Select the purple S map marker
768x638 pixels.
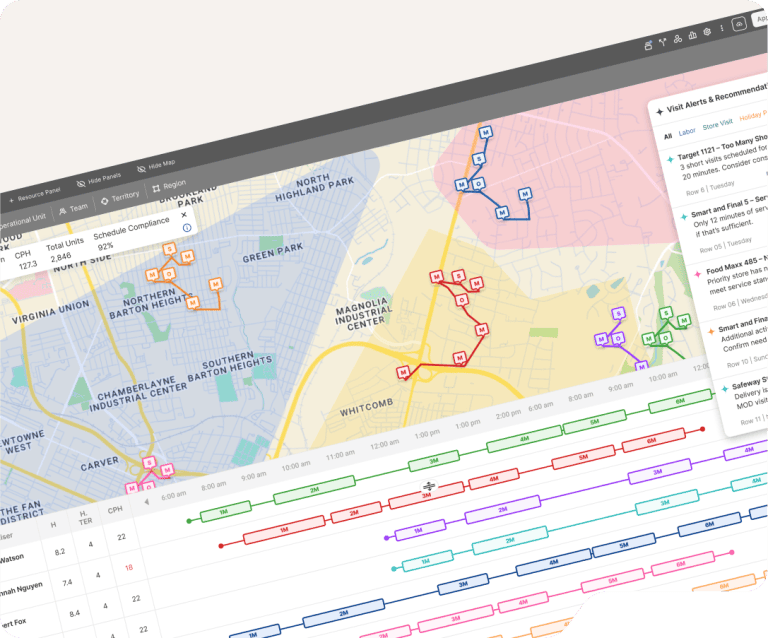tap(619, 313)
